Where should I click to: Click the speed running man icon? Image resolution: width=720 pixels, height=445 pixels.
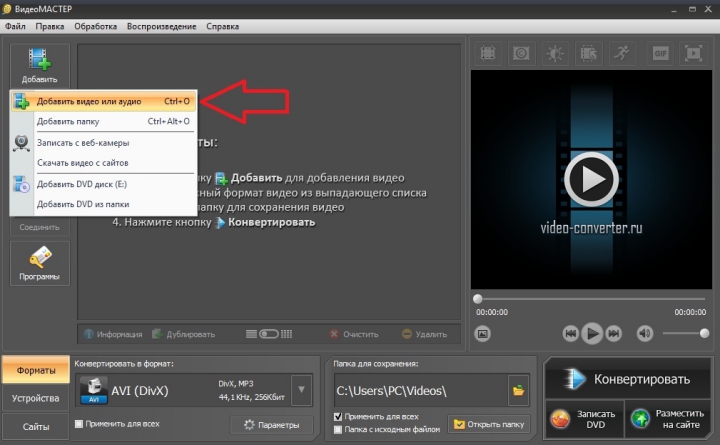coord(622,54)
